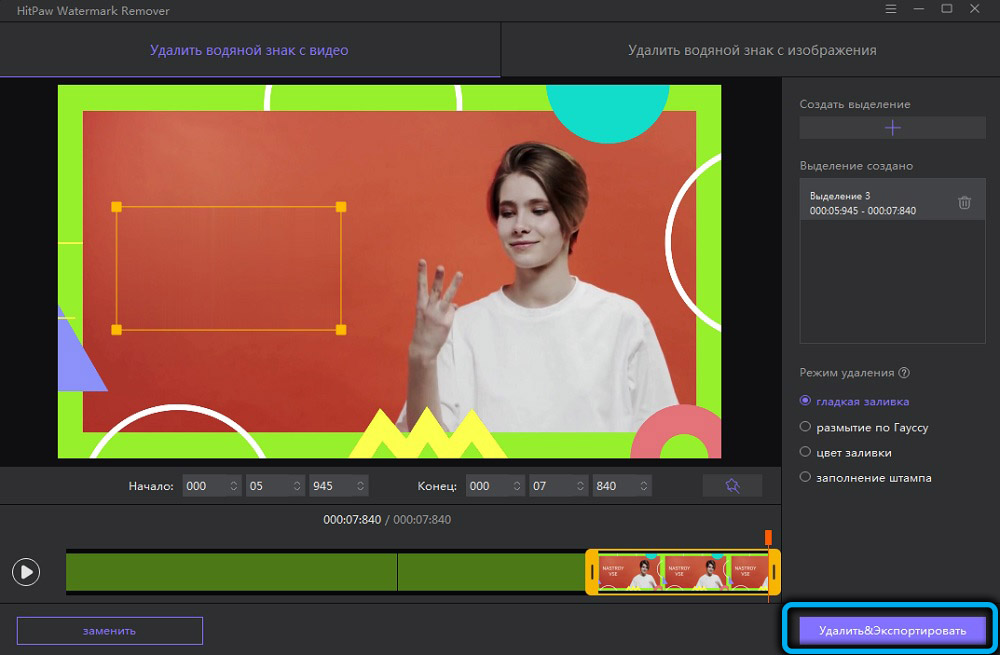Click stepper arrows on Начало seconds field
Image resolution: width=1000 pixels, height=655 pixels.
click(x=297, y=486)
